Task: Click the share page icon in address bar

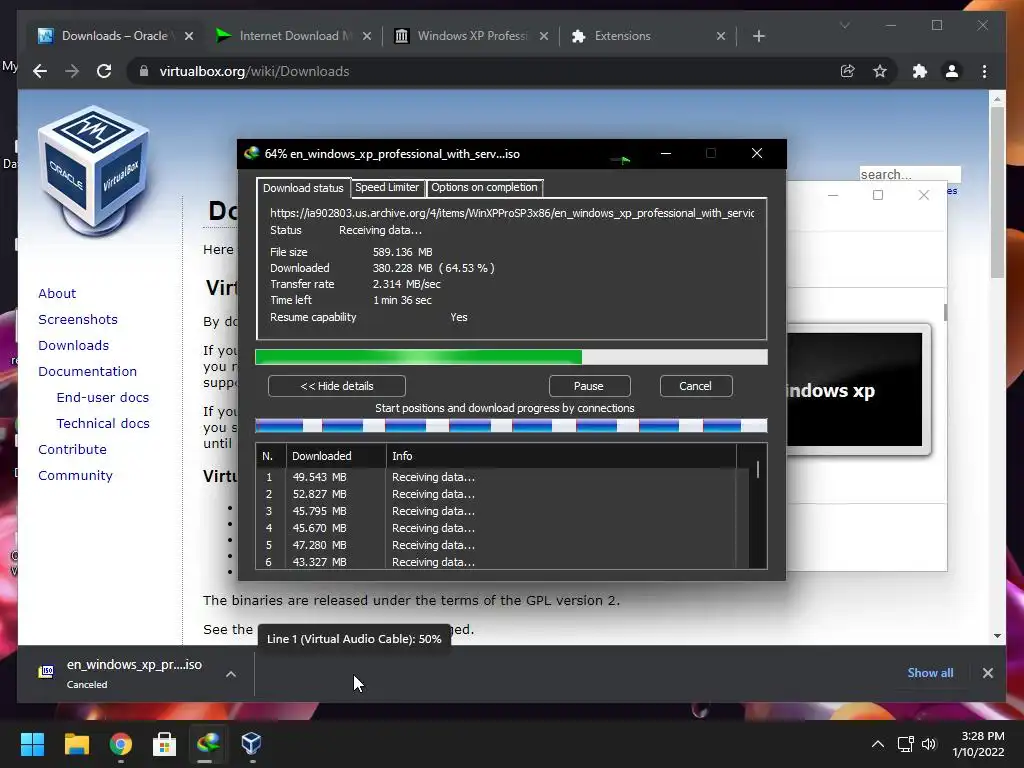Action: coord(847,71)
